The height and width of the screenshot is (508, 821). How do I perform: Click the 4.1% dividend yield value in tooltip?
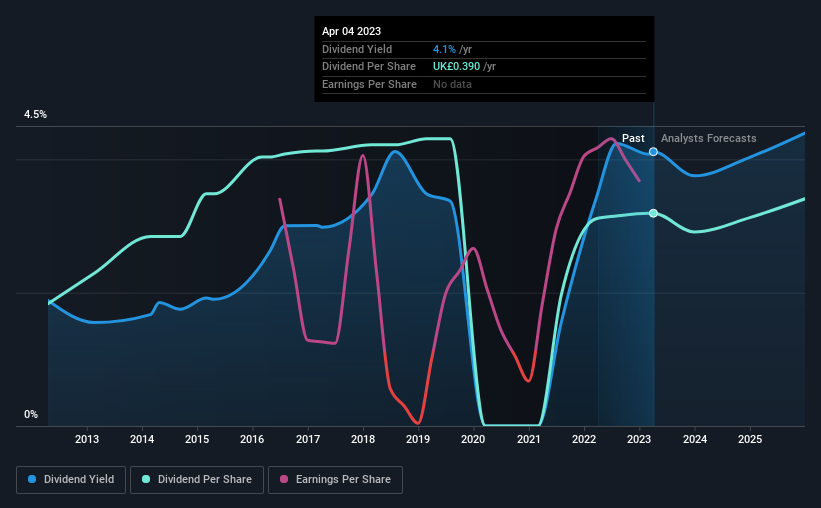click(444, 49)
